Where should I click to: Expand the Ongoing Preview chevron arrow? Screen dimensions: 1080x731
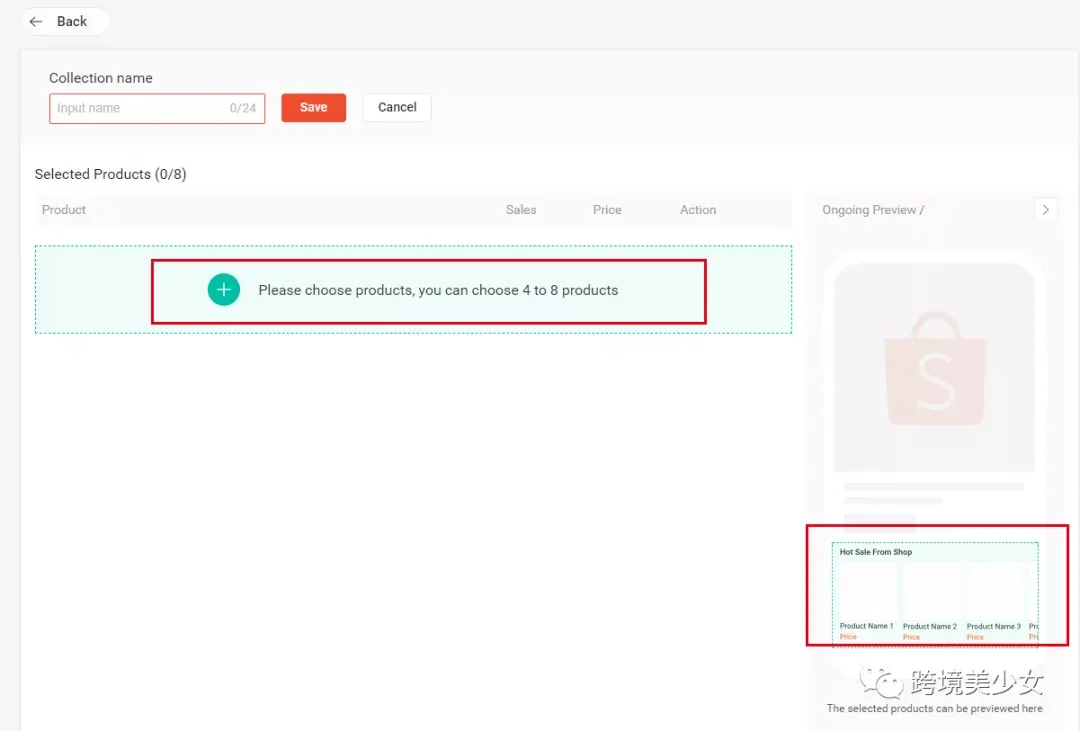(1046, 209)
